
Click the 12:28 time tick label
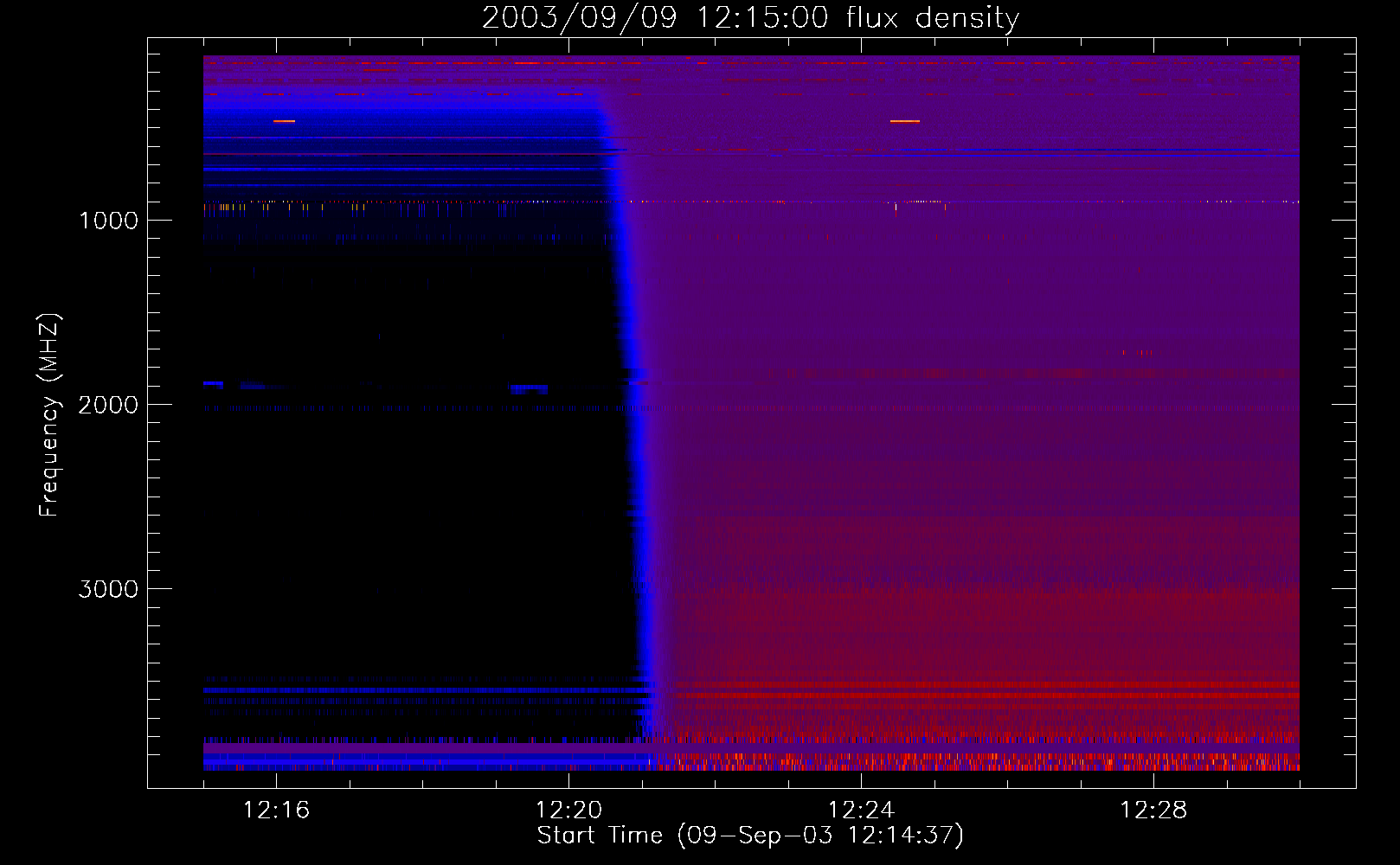tap(1153, 811)
